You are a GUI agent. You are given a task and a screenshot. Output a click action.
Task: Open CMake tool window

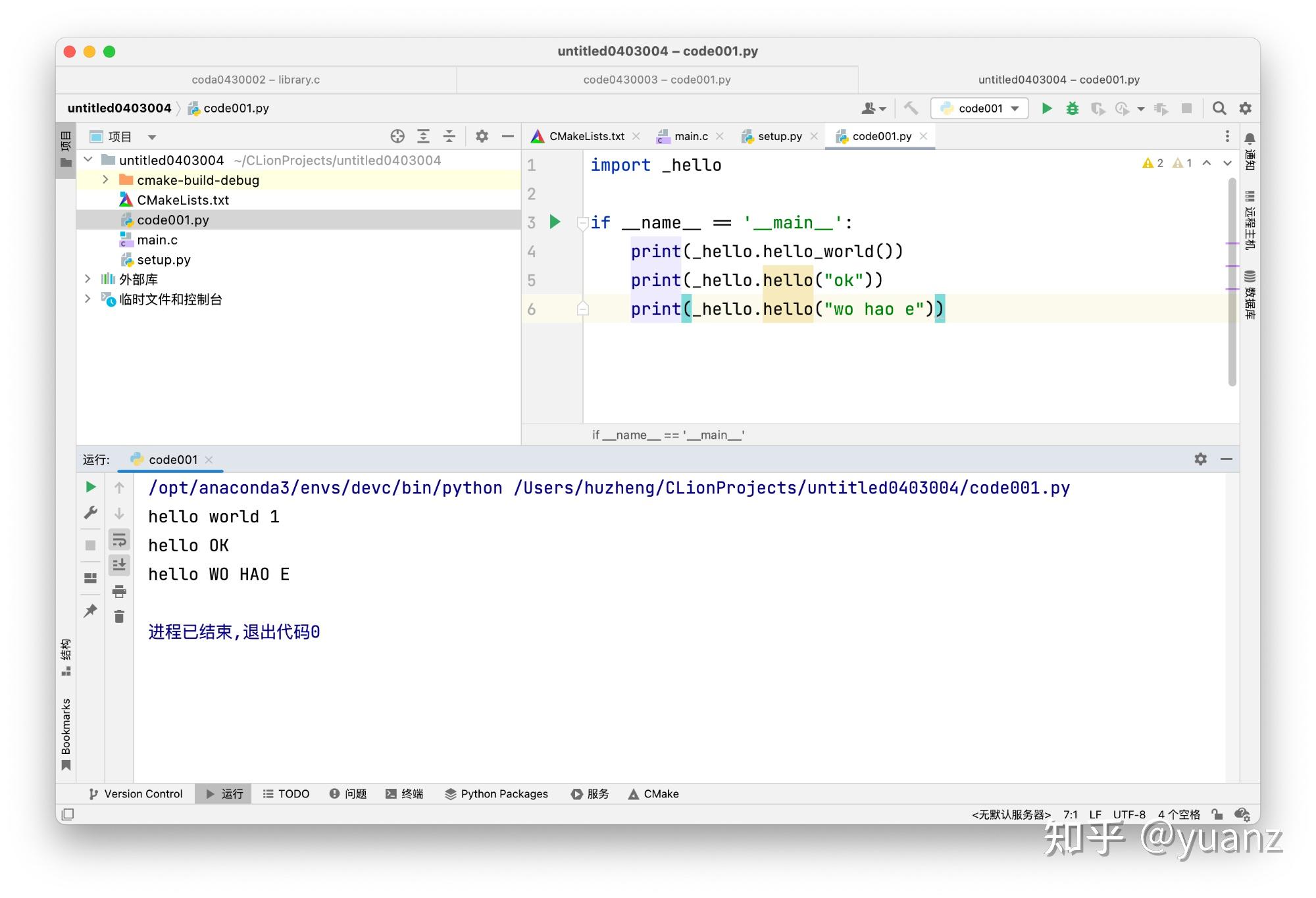(x=653, y=794)
